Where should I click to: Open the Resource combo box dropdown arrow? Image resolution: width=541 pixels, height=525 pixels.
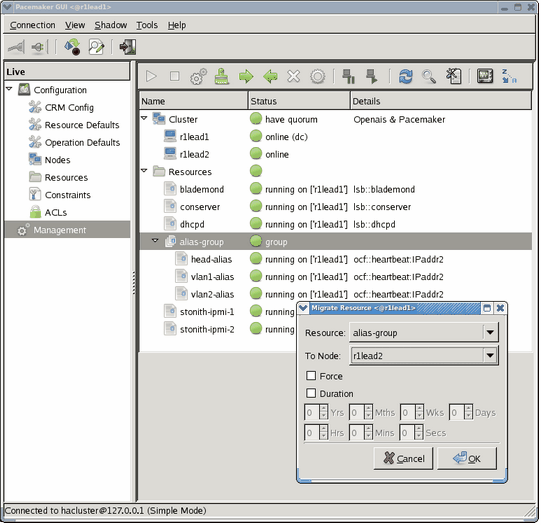click(490, 333)
